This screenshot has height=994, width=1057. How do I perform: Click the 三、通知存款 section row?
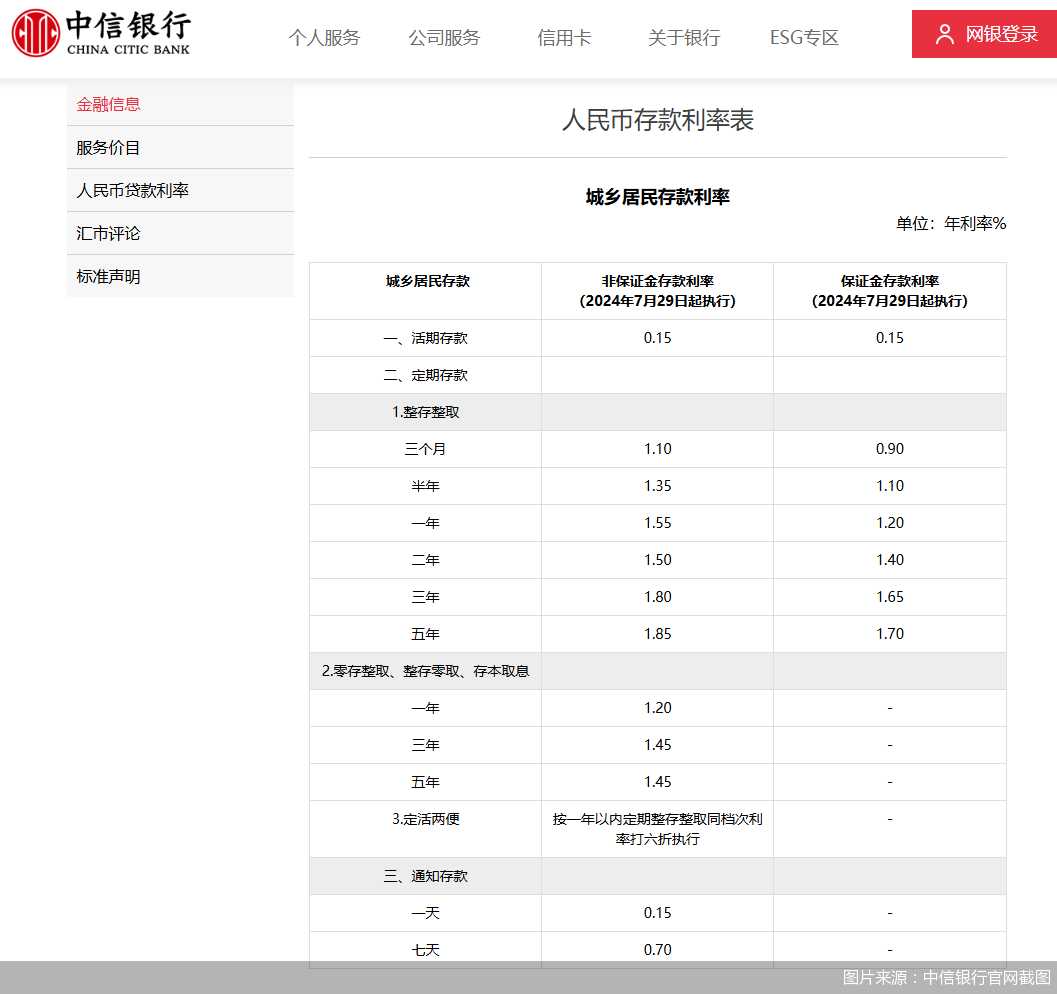click(425, 876)
